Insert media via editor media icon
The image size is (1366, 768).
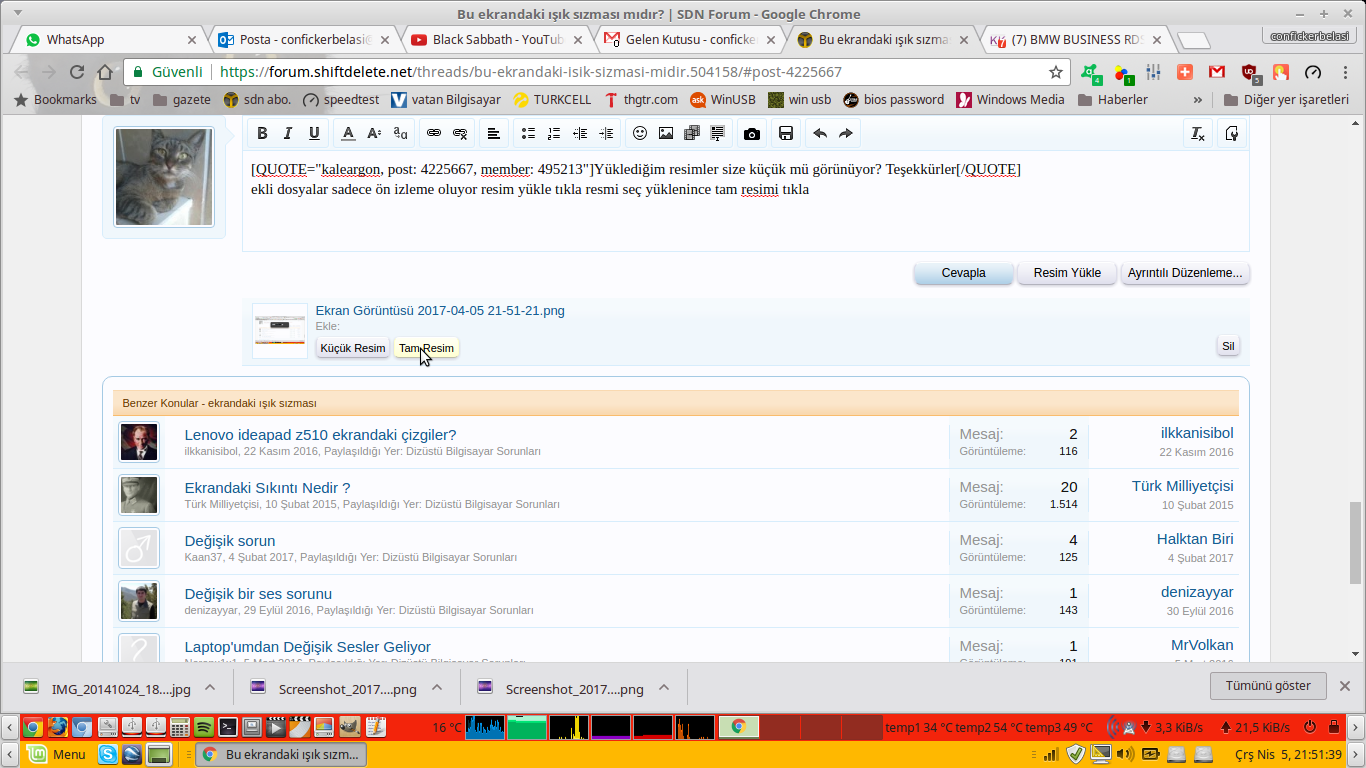pos(692,133)
